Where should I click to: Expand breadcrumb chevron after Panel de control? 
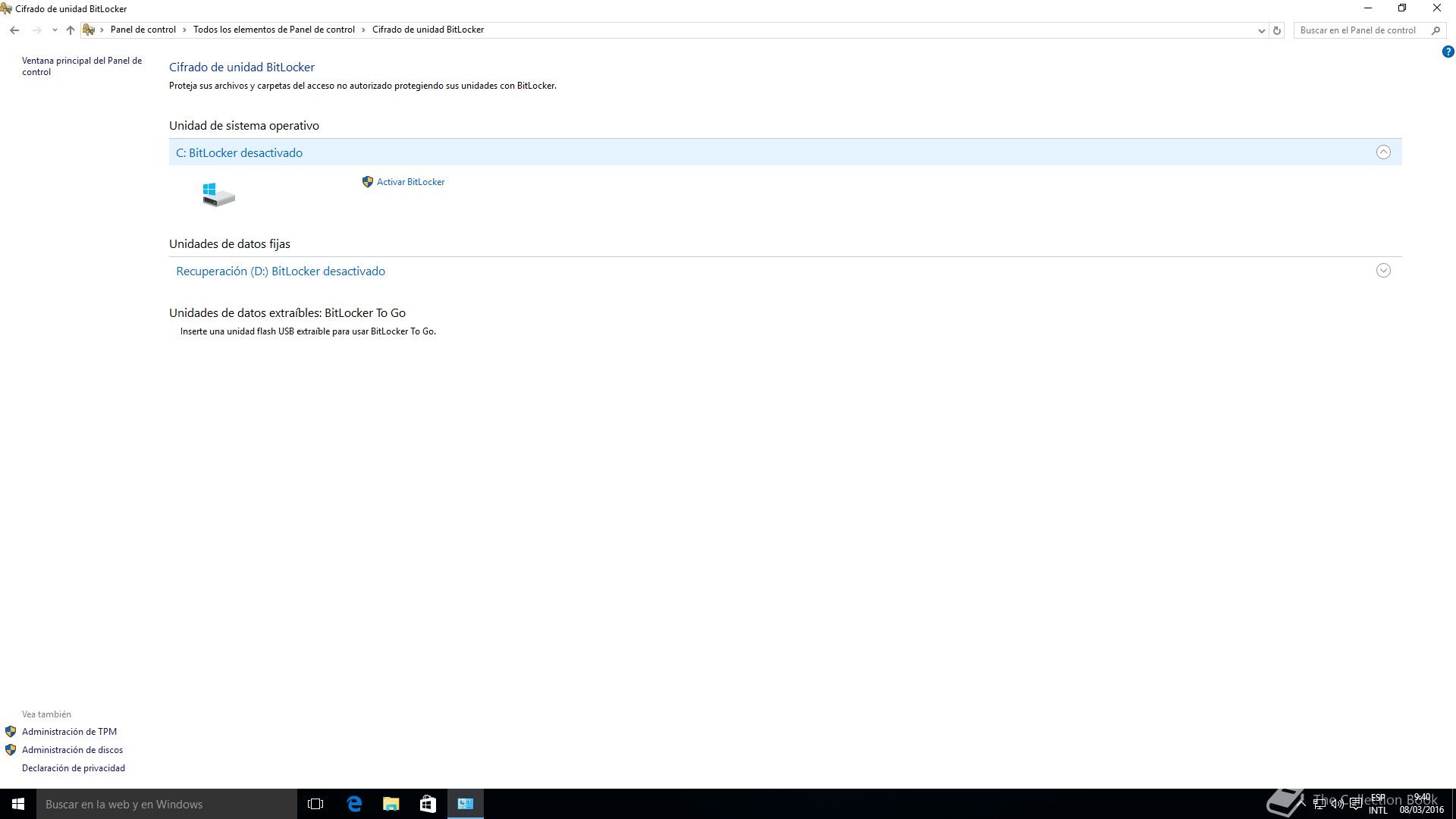point(184,30)
